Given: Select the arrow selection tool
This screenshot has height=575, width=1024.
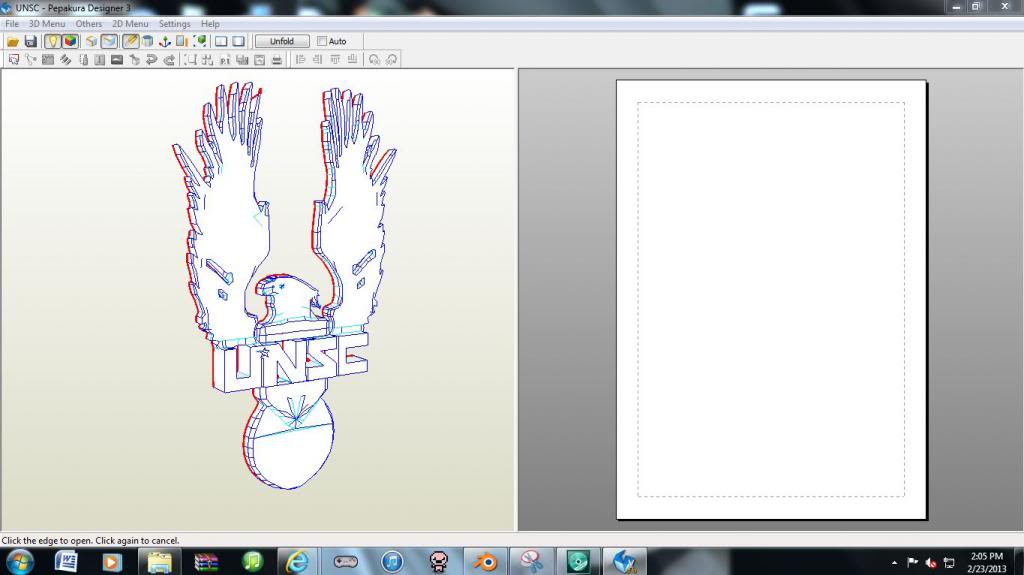Looking at the screenshot, I should tap(14, 59).
